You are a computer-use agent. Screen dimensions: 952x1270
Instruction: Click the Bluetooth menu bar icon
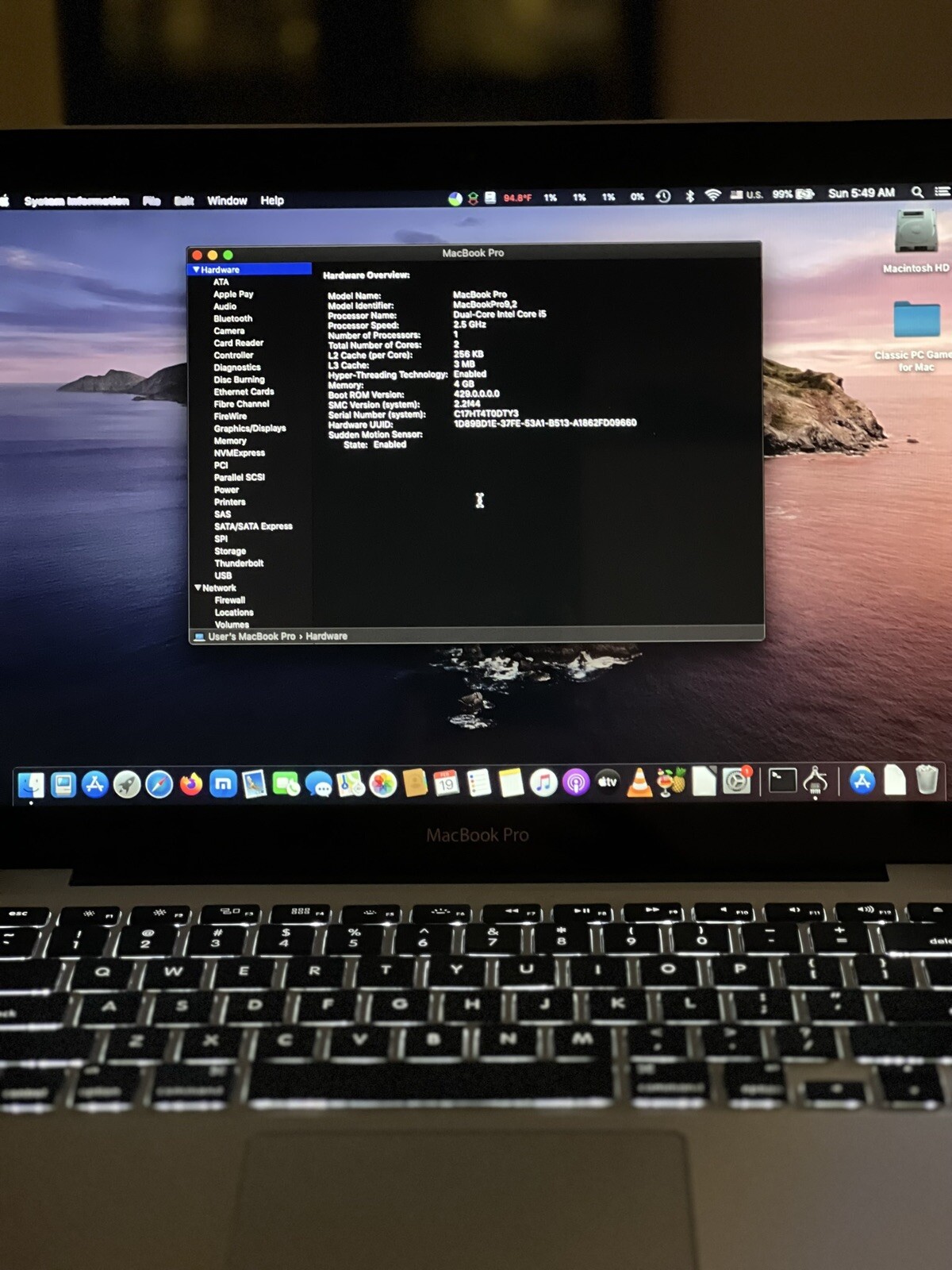[x=689, y=195]
